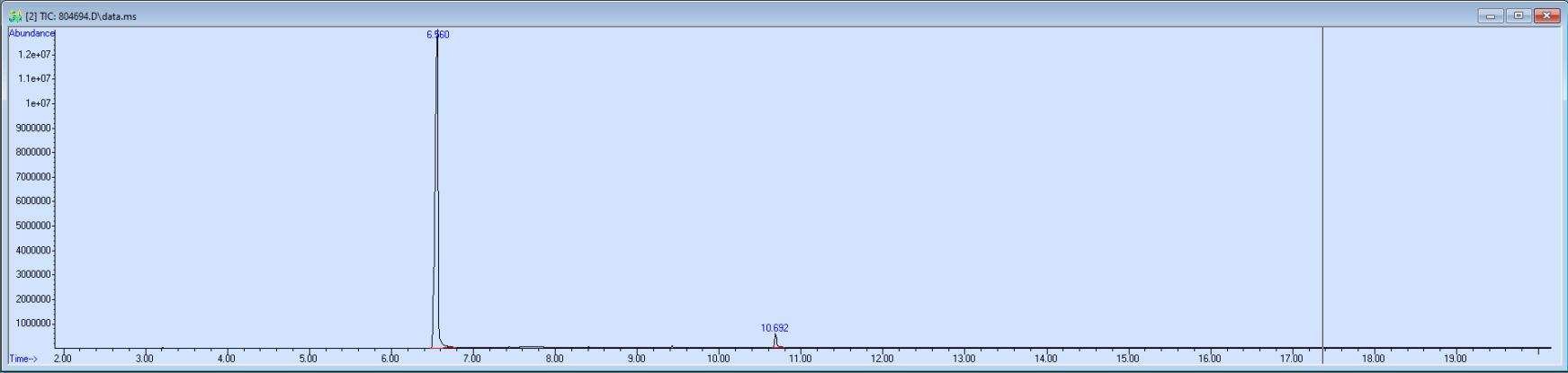
Task: Click the 16.00 time axis label
Action: pos(1209,359)
